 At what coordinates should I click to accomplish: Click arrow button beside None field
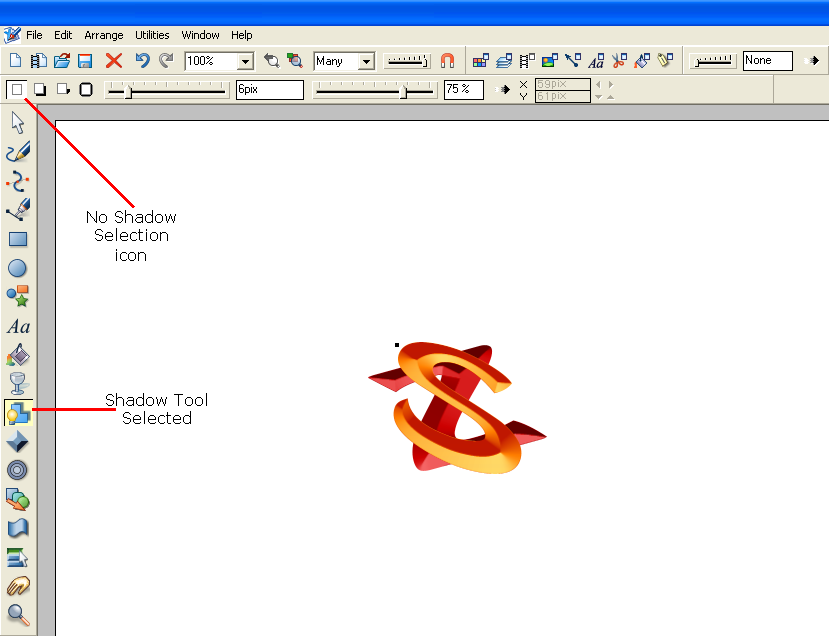(x=812, y=61)
